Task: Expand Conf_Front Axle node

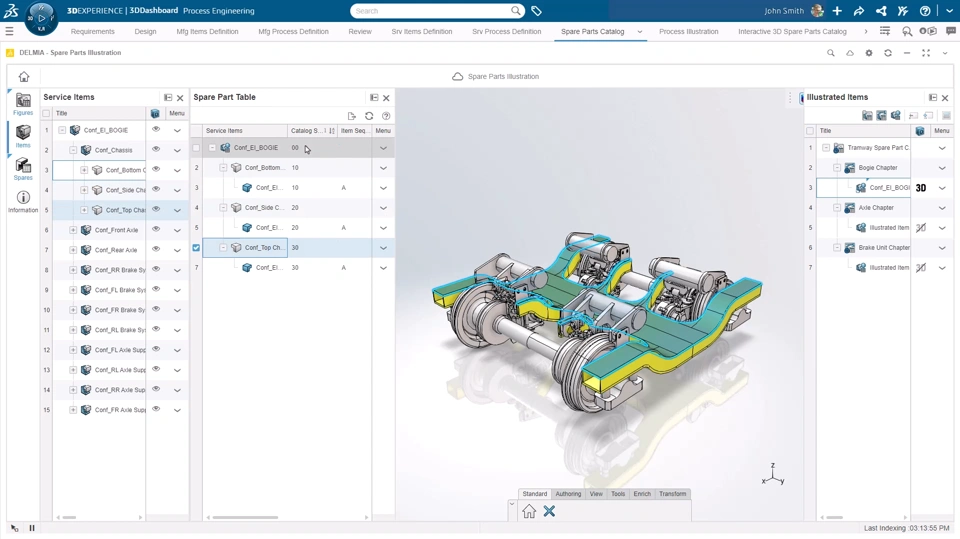Action: [x=73, y=230]
